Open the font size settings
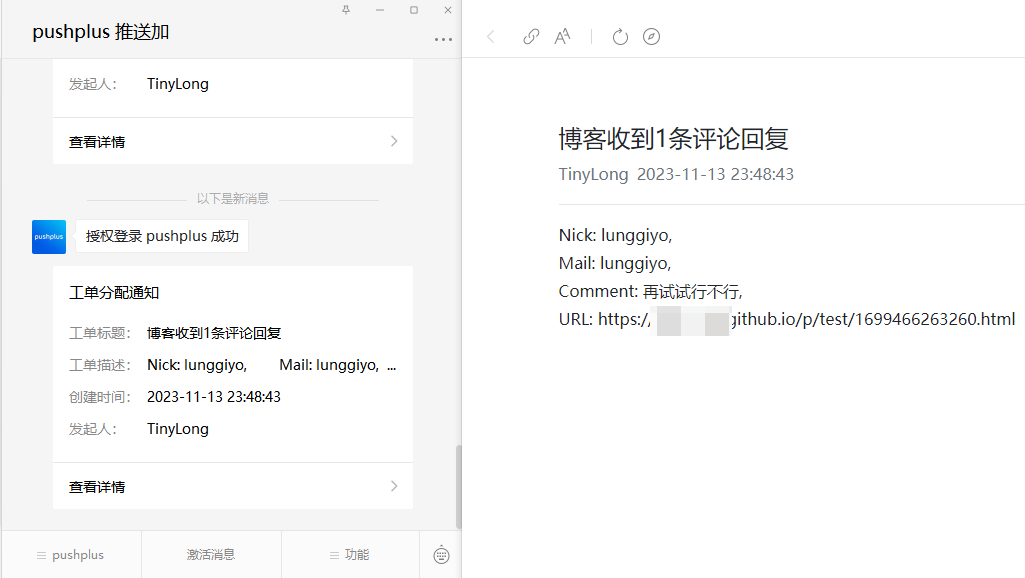Image resolution: width=1025 pixels, height=578 pixels. (x=562, y=36)
